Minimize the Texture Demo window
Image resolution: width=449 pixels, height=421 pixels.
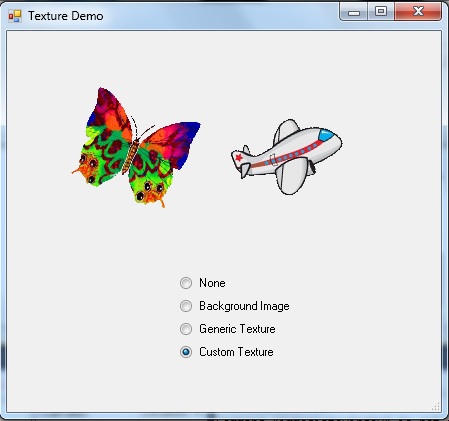coord(354,12)
